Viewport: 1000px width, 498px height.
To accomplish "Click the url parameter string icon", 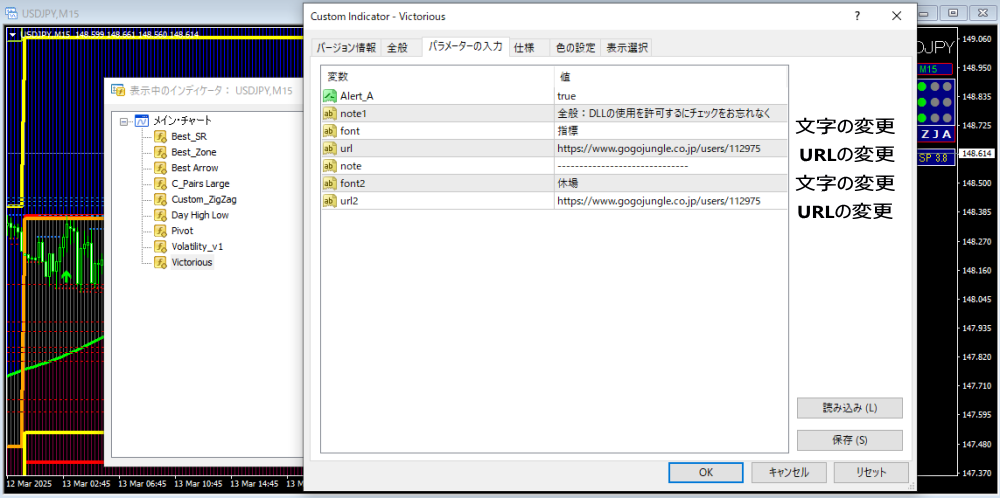I will [330, 148].
